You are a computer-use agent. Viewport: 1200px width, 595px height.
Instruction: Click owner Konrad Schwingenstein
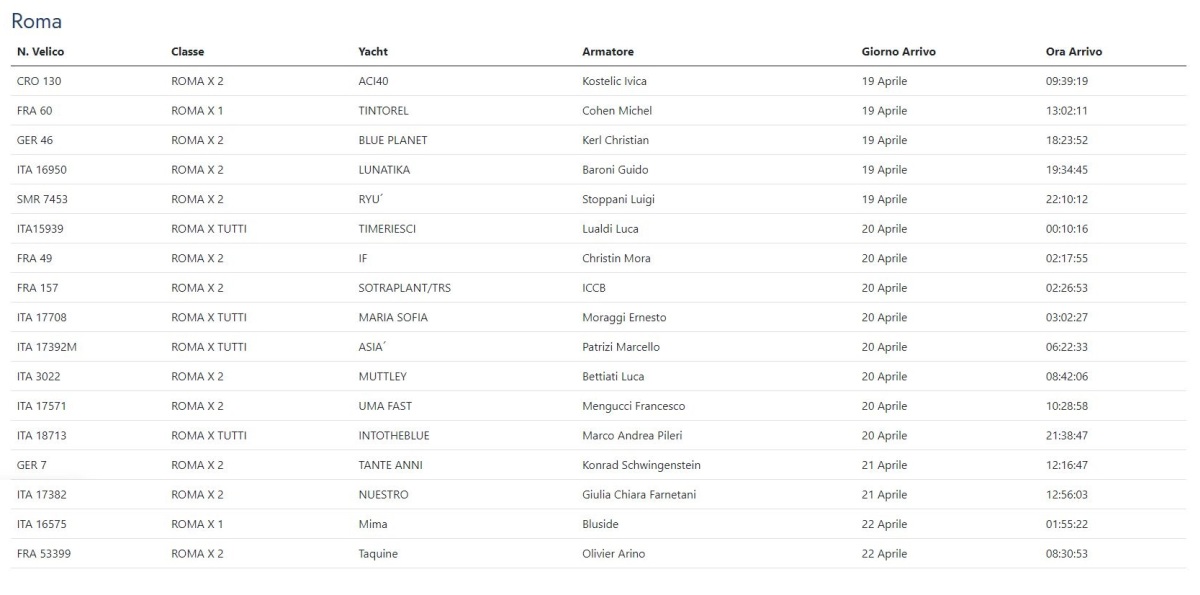[641, 465]
